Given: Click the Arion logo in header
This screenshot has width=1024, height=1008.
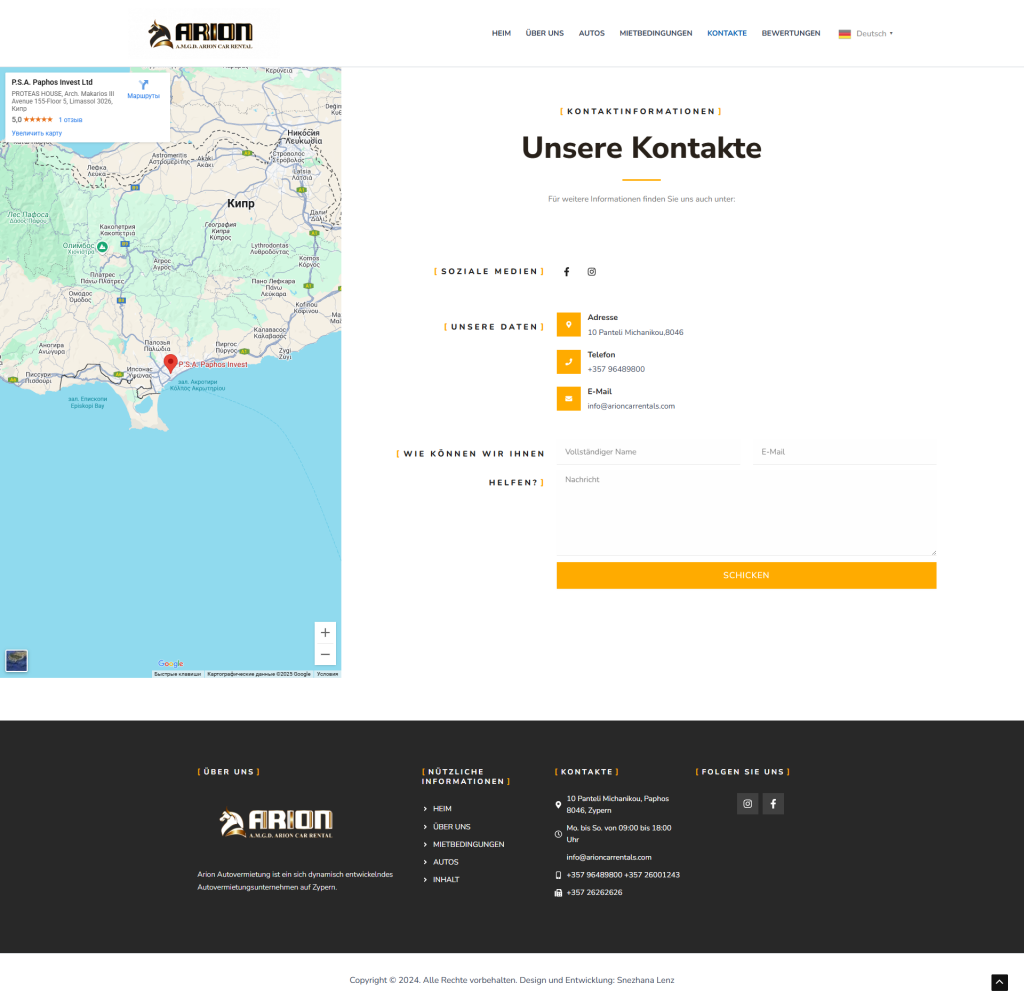Looking at the screenshot, I should pos(201,35).
